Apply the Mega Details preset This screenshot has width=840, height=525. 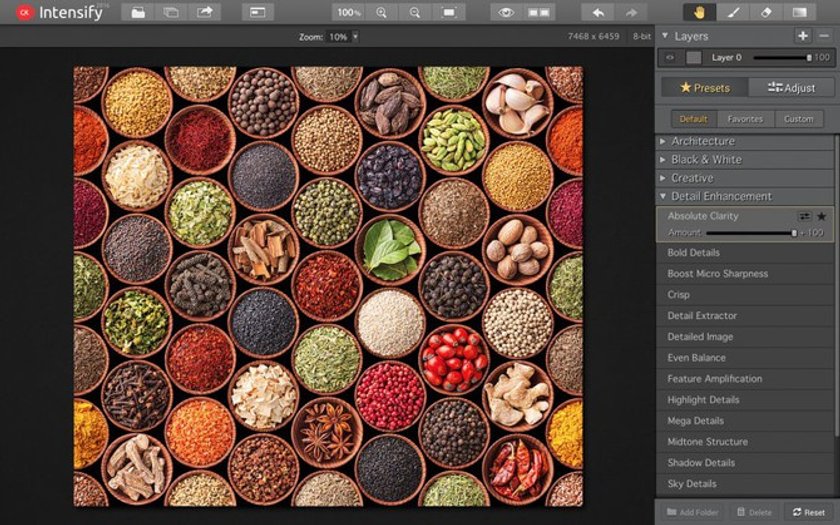(745, 421)
